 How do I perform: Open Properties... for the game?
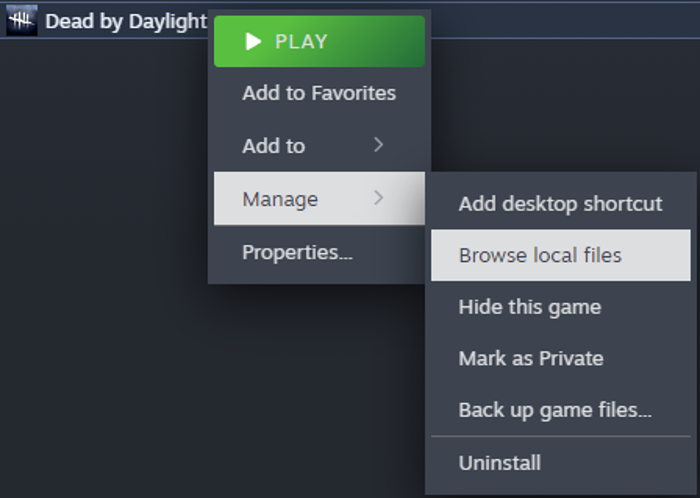(x=319, y=252)
